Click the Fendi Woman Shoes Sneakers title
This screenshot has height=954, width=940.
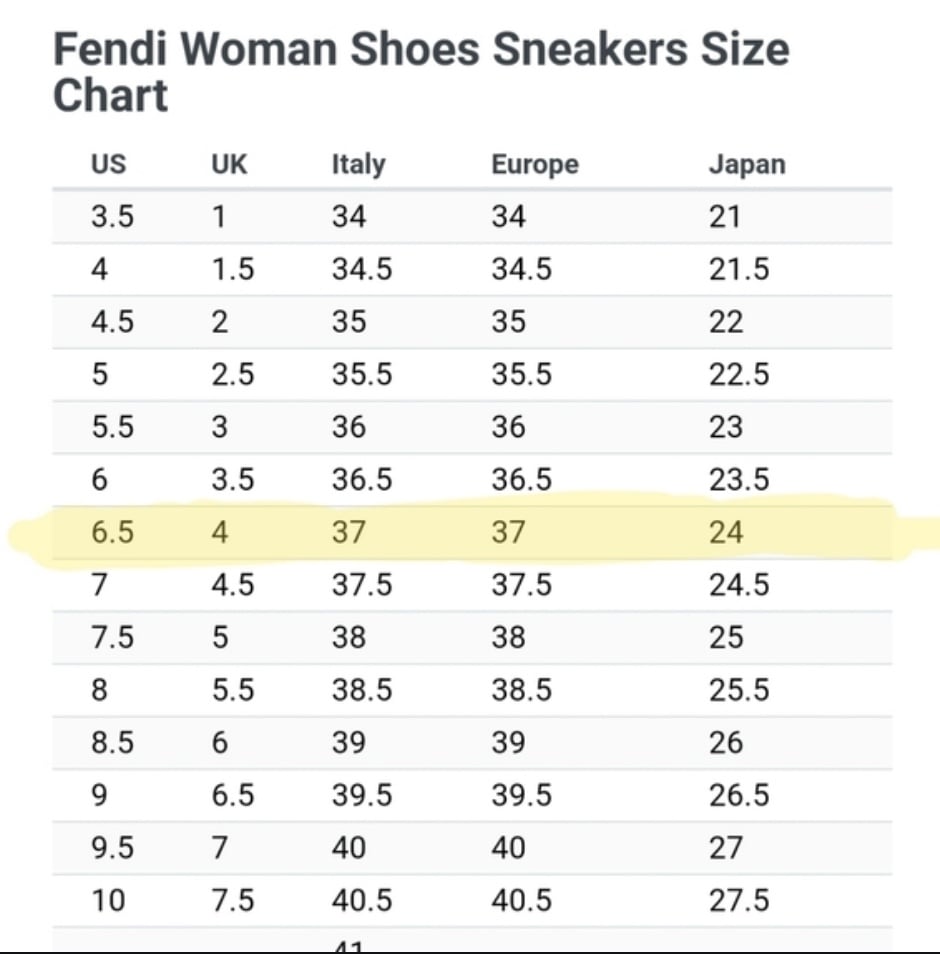421,72
